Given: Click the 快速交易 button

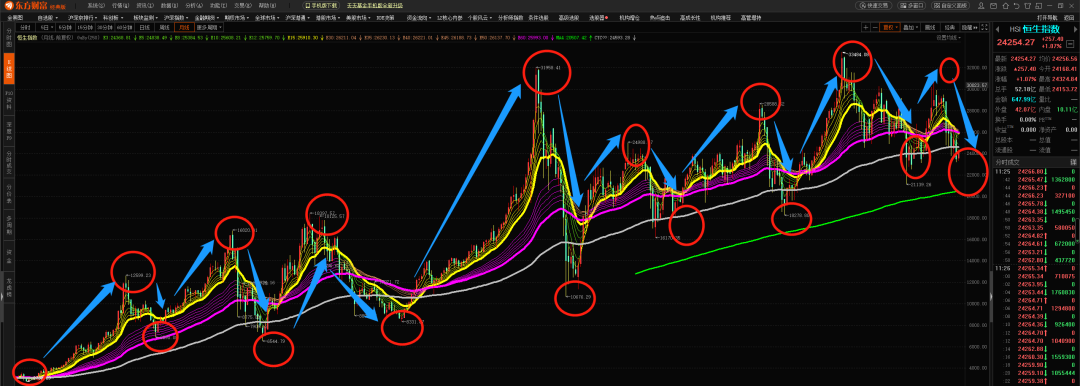Looking at the screenshot, I should click(873, 6).
